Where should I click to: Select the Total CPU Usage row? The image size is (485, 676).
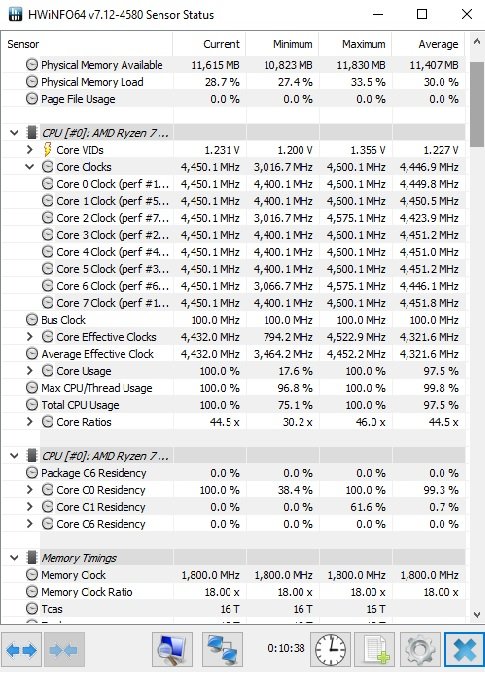click(233, 405)
